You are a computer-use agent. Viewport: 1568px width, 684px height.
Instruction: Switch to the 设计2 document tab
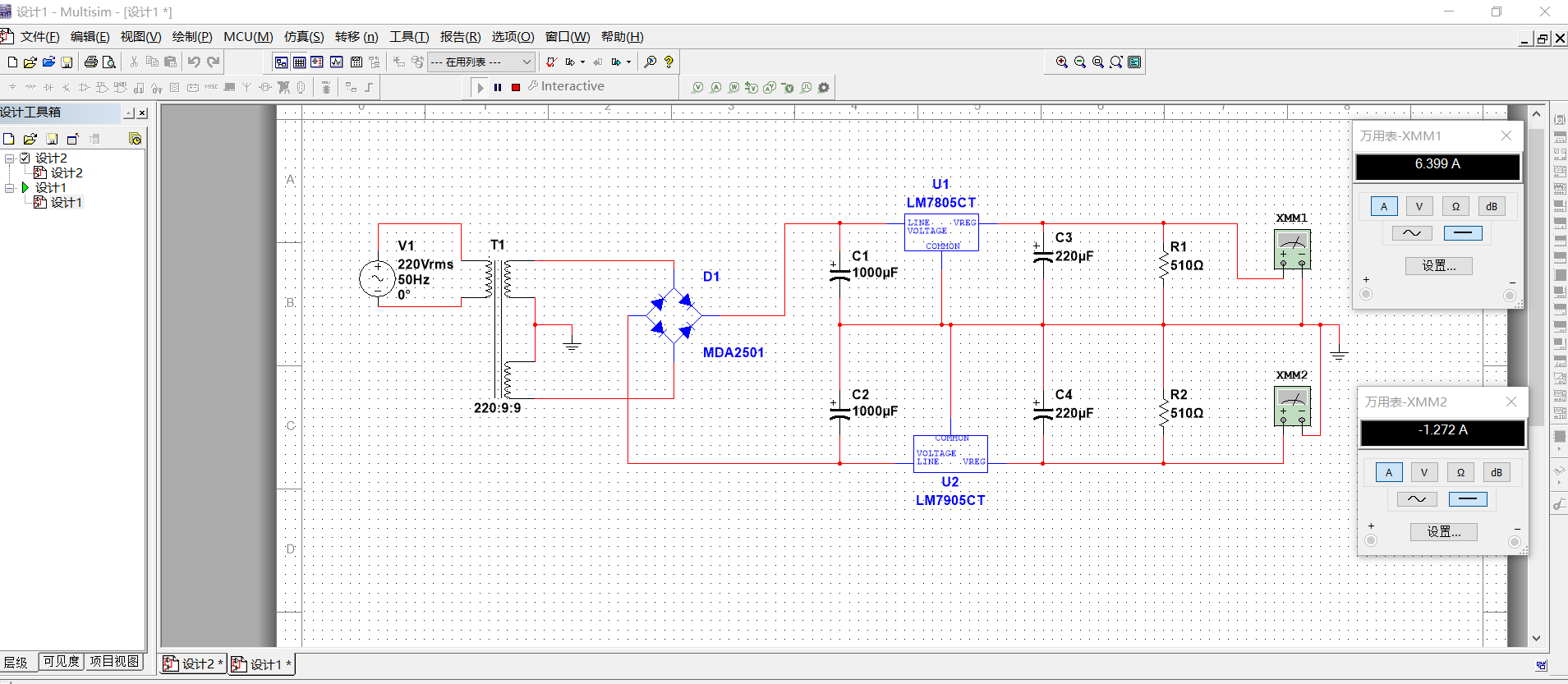click(x=194, y=663)
